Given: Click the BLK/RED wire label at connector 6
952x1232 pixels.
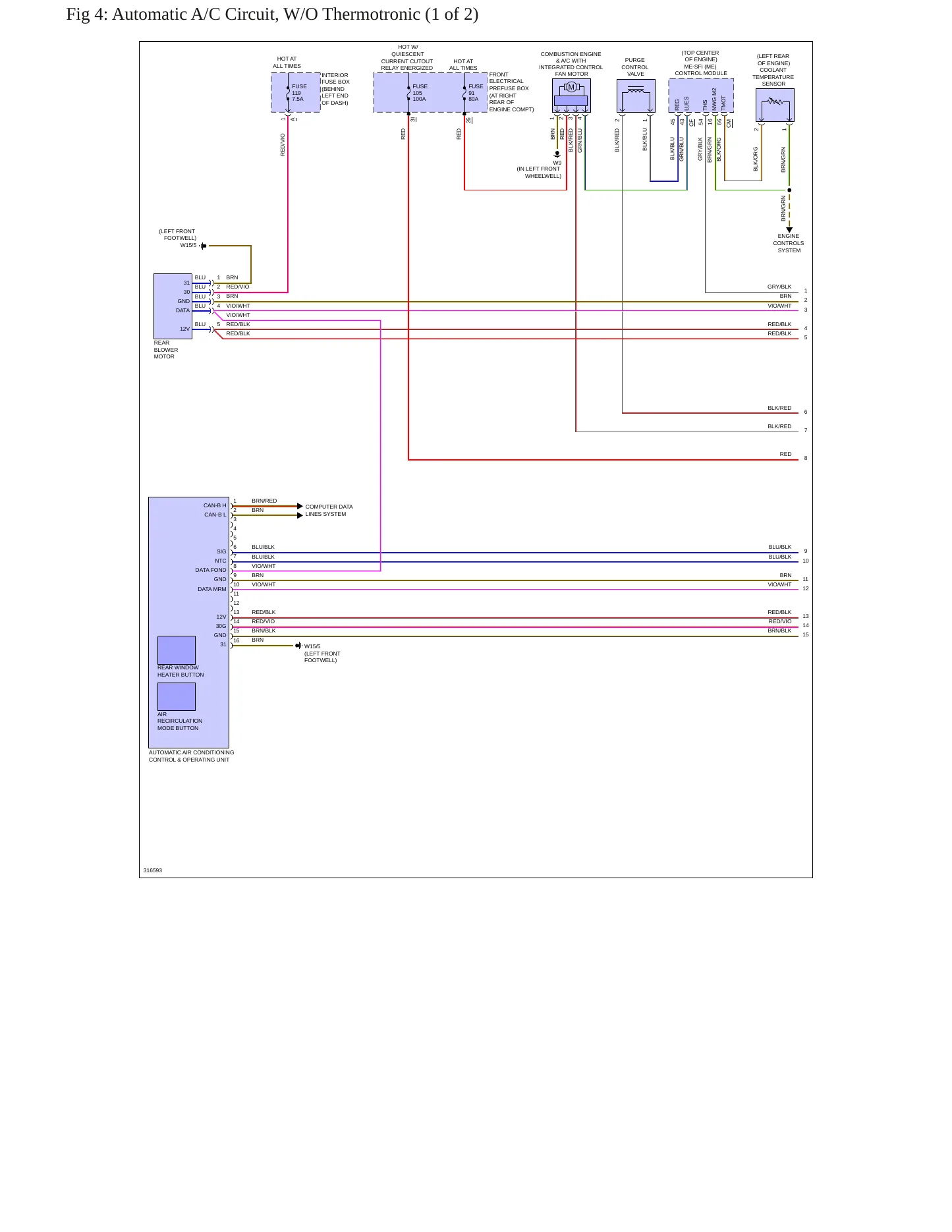Looking at the screenshot, I should pos(779,408).
